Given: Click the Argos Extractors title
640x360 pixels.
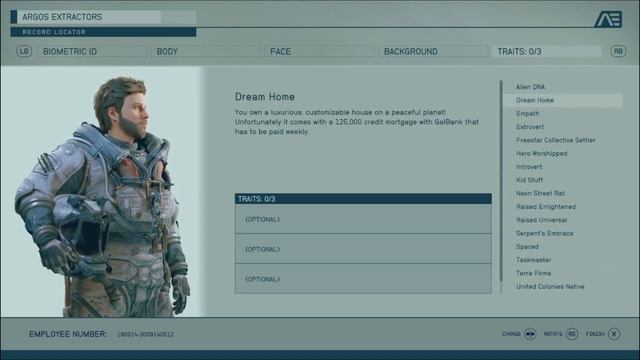Looking at the screenshot, I should [x=62, y=17].
